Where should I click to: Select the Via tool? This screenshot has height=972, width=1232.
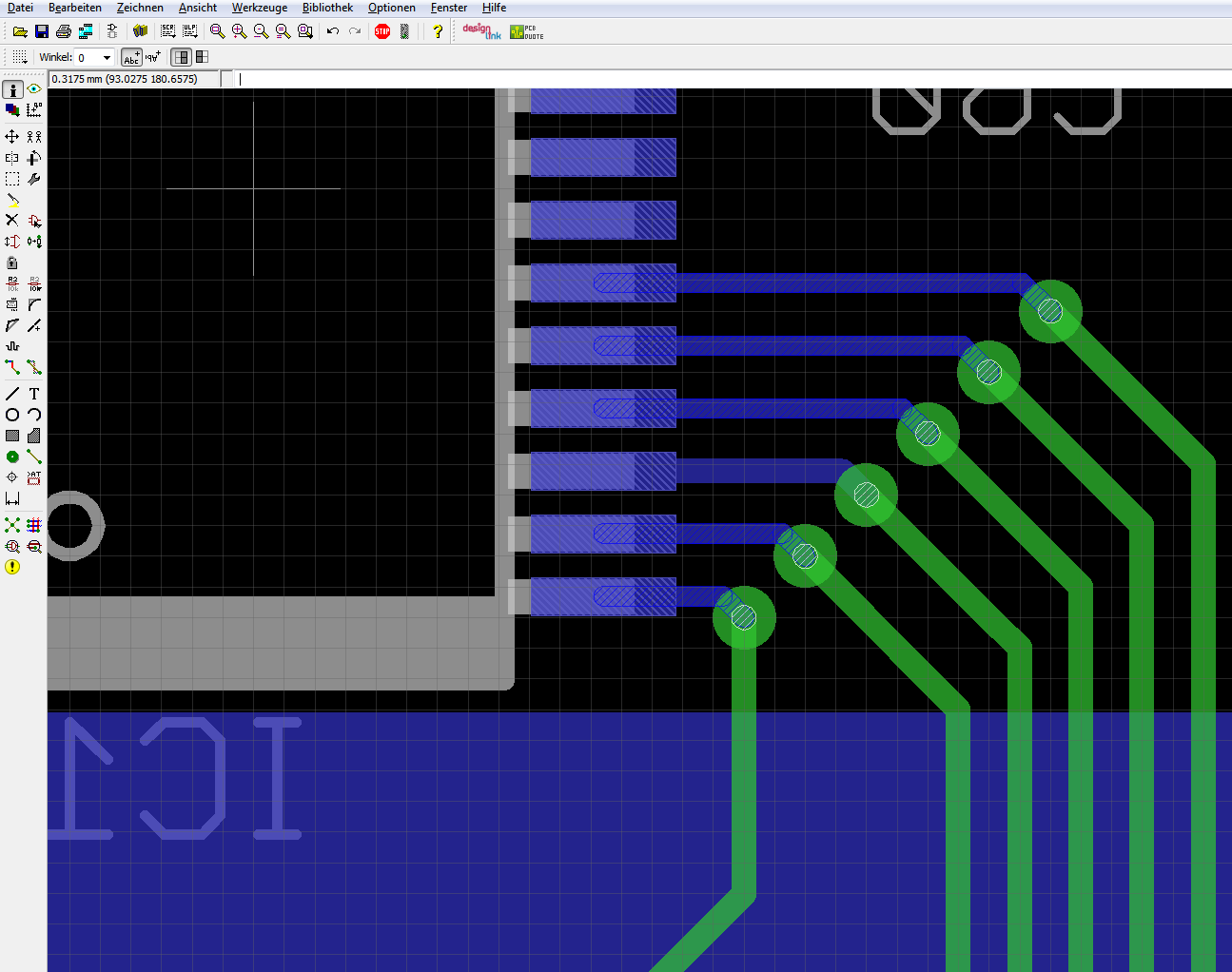(12, 457)
